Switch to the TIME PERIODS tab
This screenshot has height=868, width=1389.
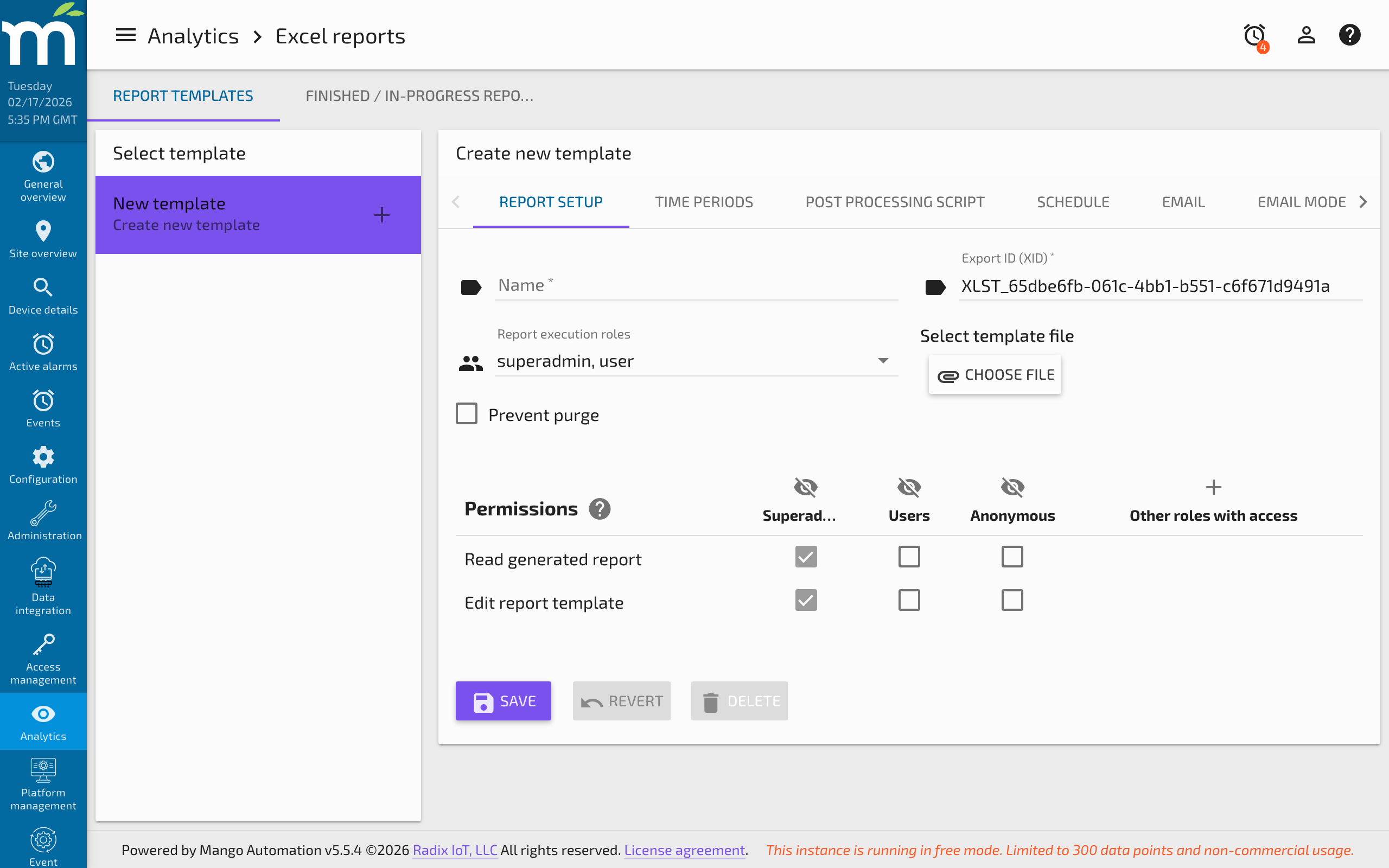coord(704,201)
